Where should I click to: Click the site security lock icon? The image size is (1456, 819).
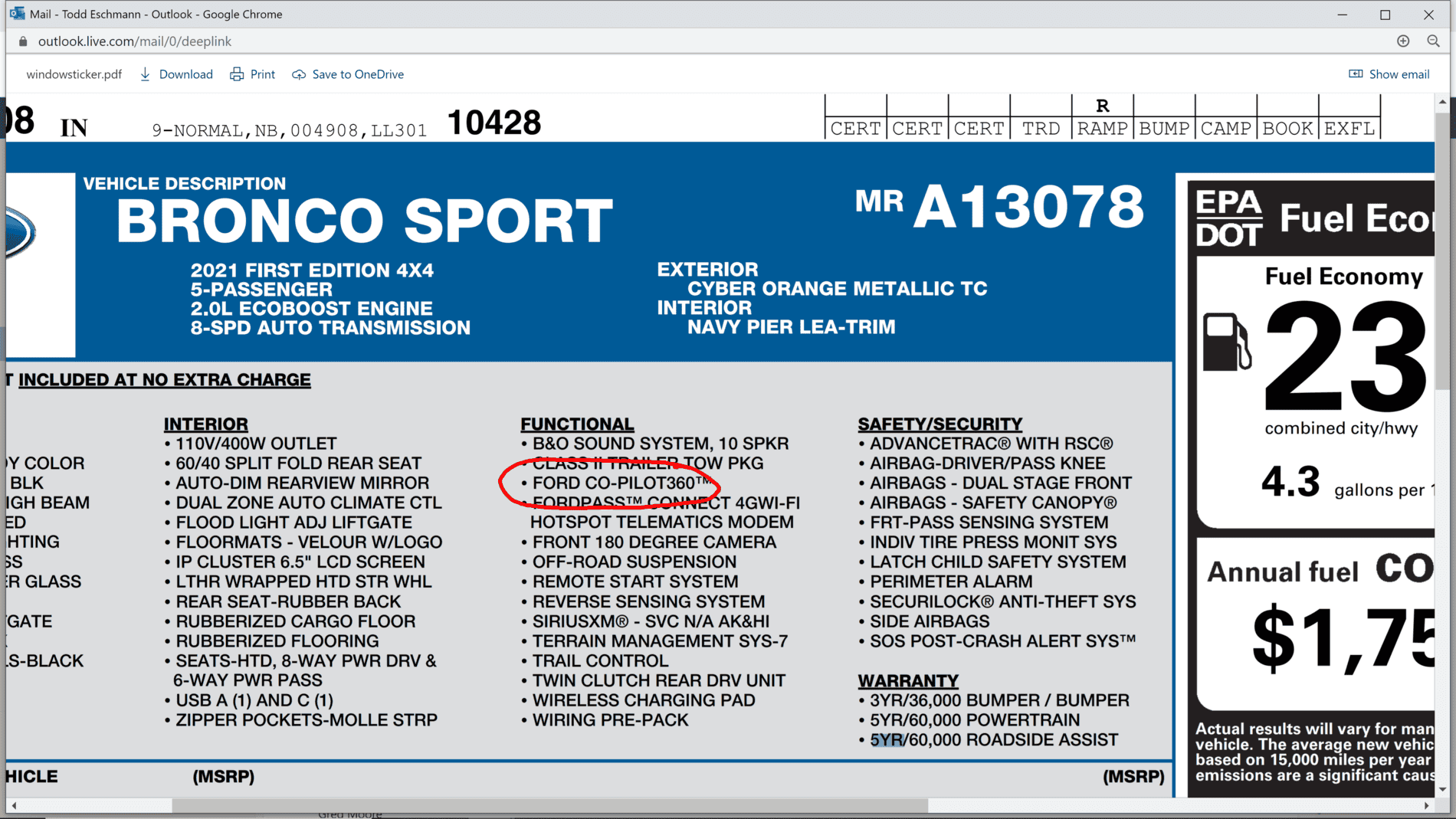coord(21,41)
